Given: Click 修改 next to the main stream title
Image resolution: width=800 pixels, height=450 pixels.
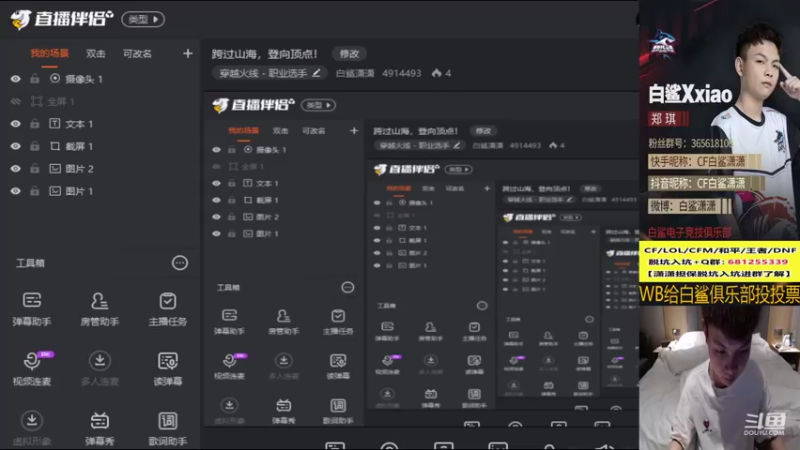Looking at the screenshot, I should [x=349, y=54].
